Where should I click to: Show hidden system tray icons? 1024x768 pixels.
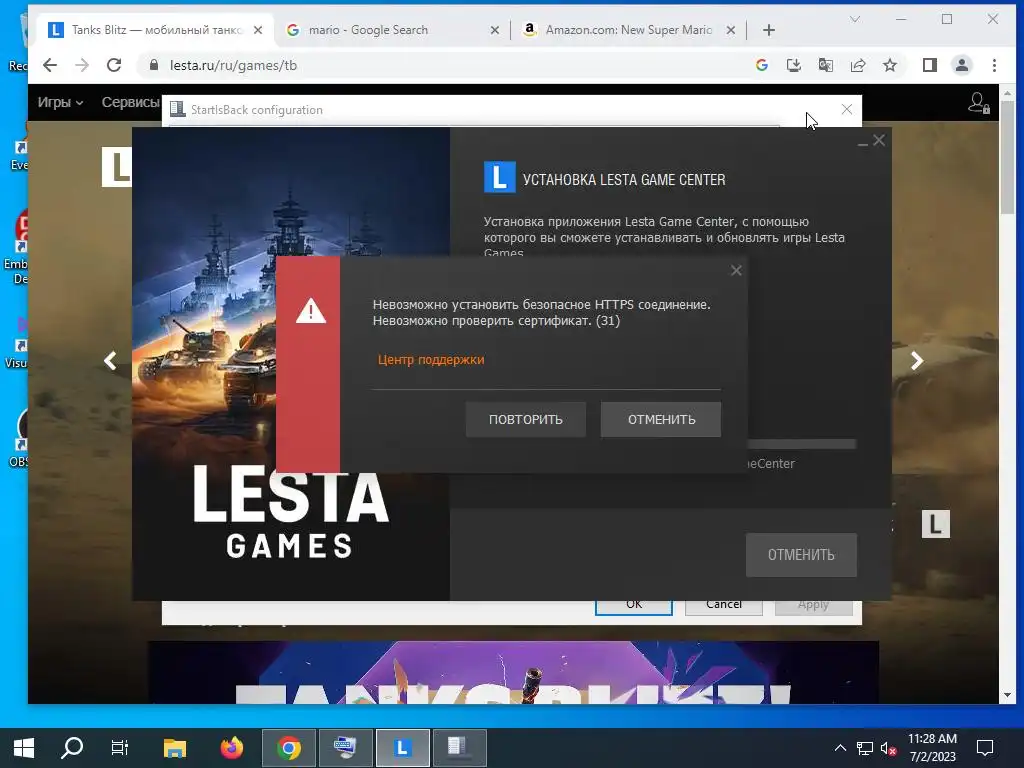[x=840, y=748]
